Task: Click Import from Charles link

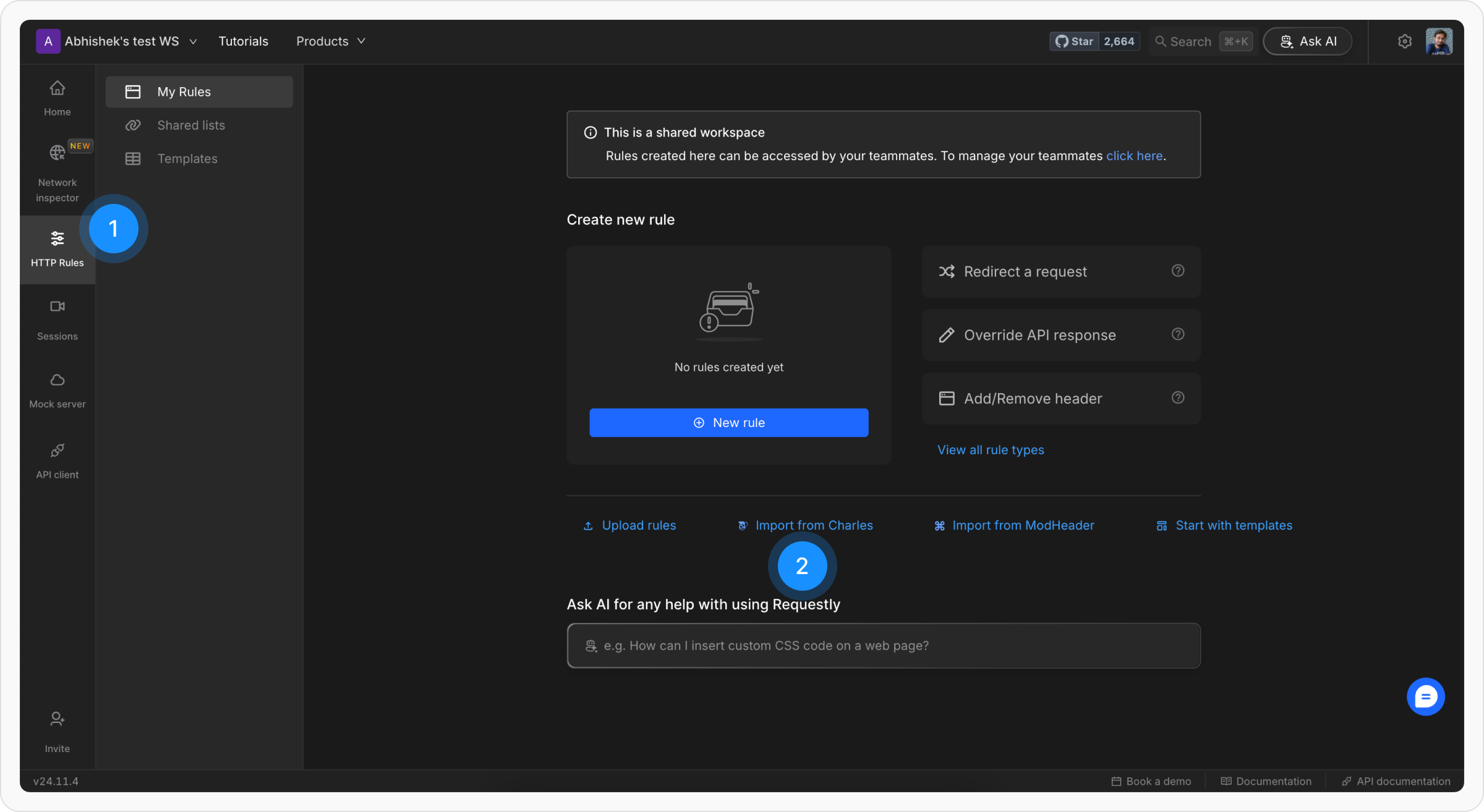Action: 813,525
